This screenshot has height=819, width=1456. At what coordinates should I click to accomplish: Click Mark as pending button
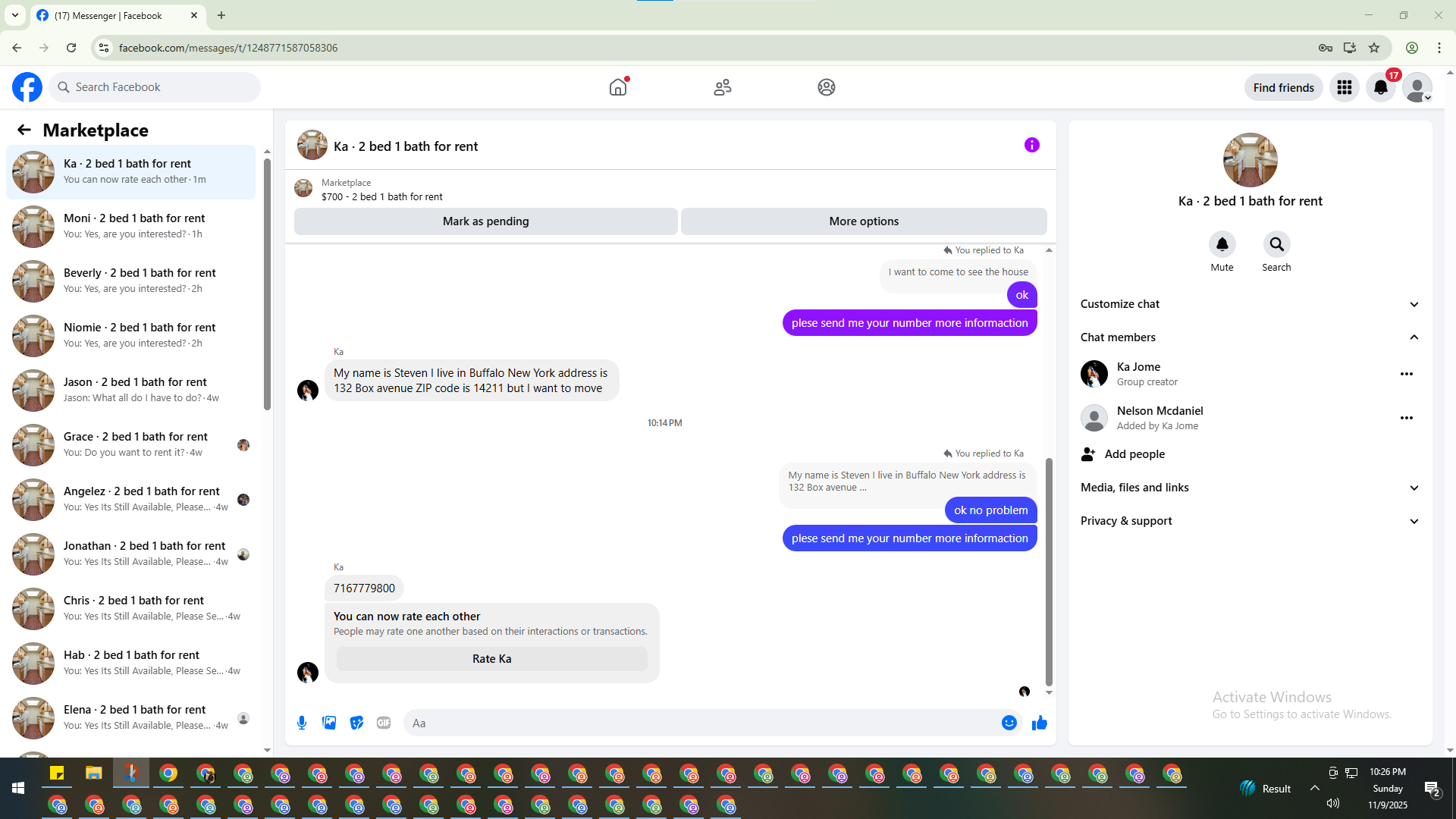[x=486, y=221]
